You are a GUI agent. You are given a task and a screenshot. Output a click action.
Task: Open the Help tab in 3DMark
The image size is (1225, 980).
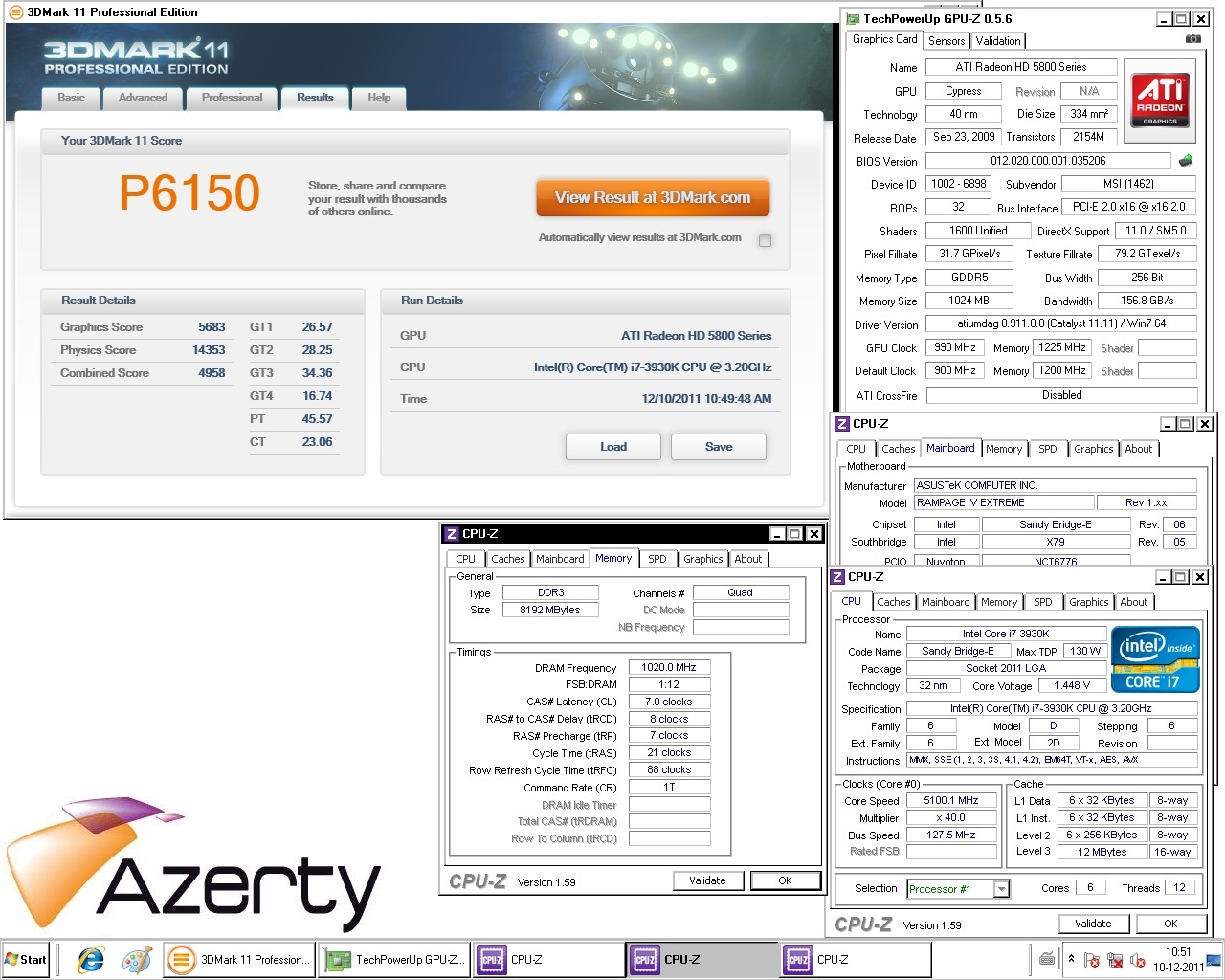point(379,98)
